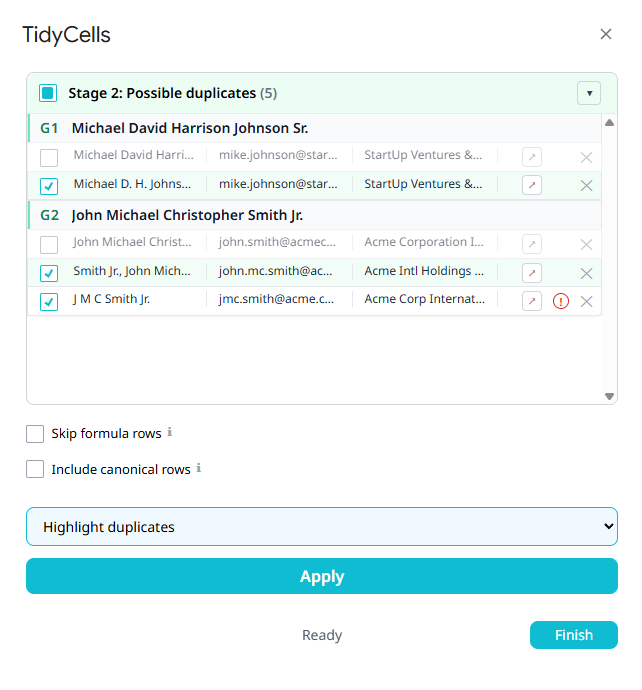Remove the Smith Jr., John row

[587, 272]
